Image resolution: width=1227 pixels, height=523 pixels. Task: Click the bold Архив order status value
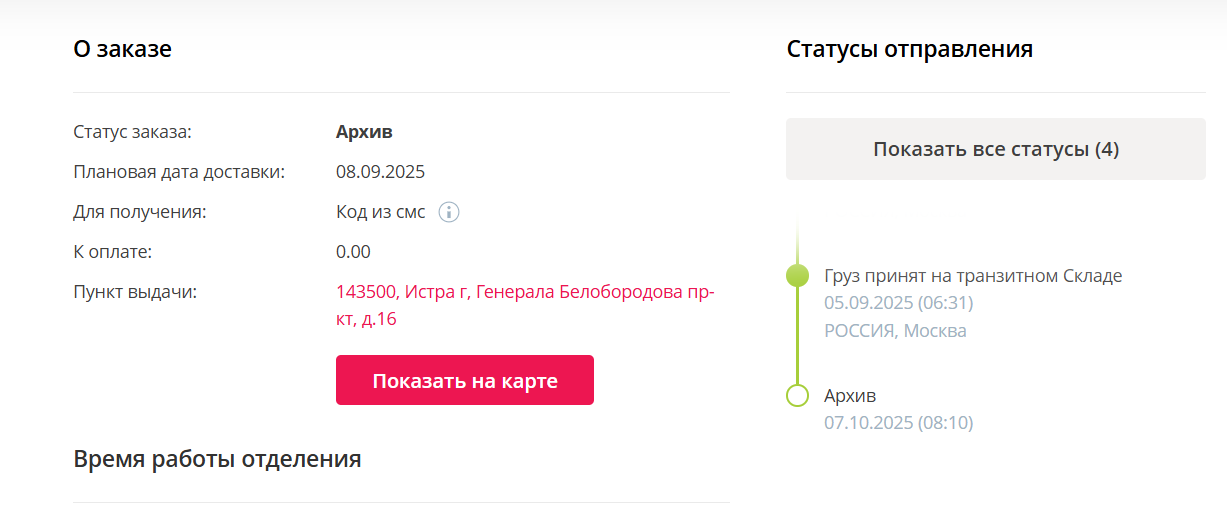pos(364,132)
